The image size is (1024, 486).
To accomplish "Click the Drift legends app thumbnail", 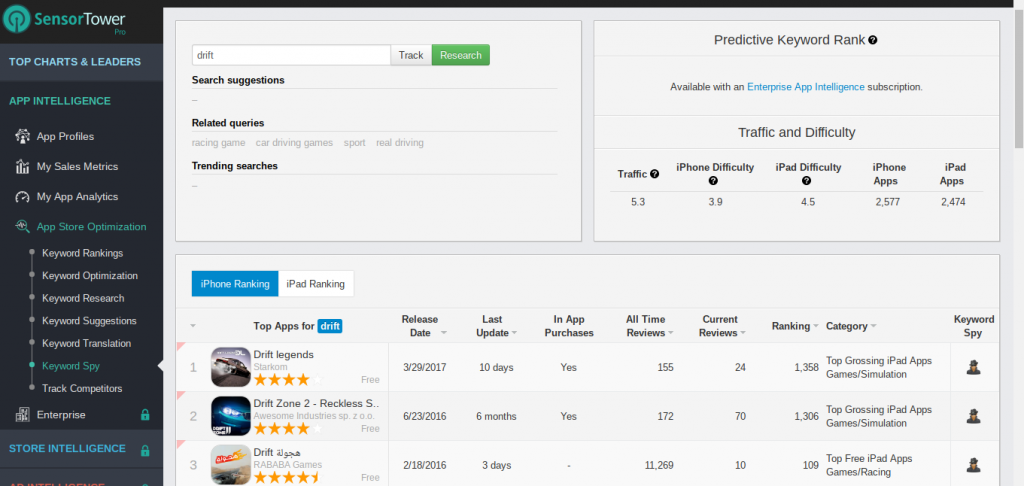I will tap(231, 367).
